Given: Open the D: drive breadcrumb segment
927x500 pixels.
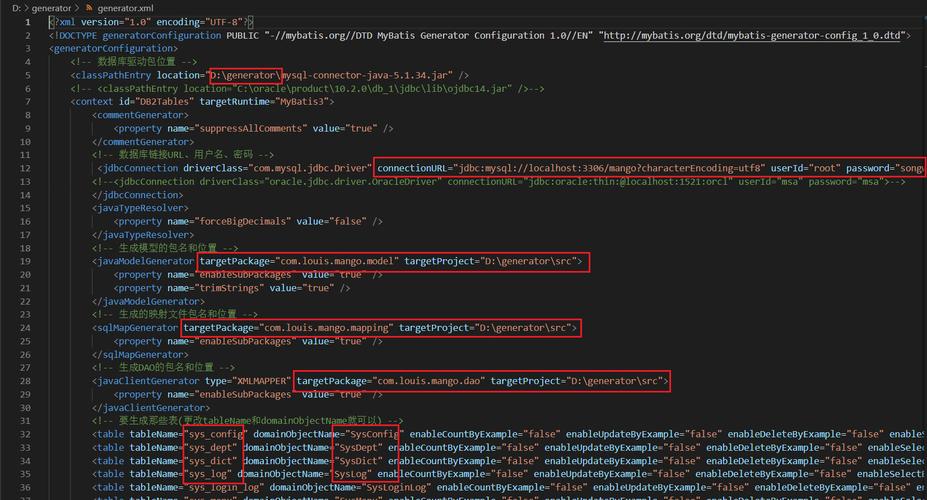Looking at the screenshot, I should pyautogui.click(x=15, y=8).
